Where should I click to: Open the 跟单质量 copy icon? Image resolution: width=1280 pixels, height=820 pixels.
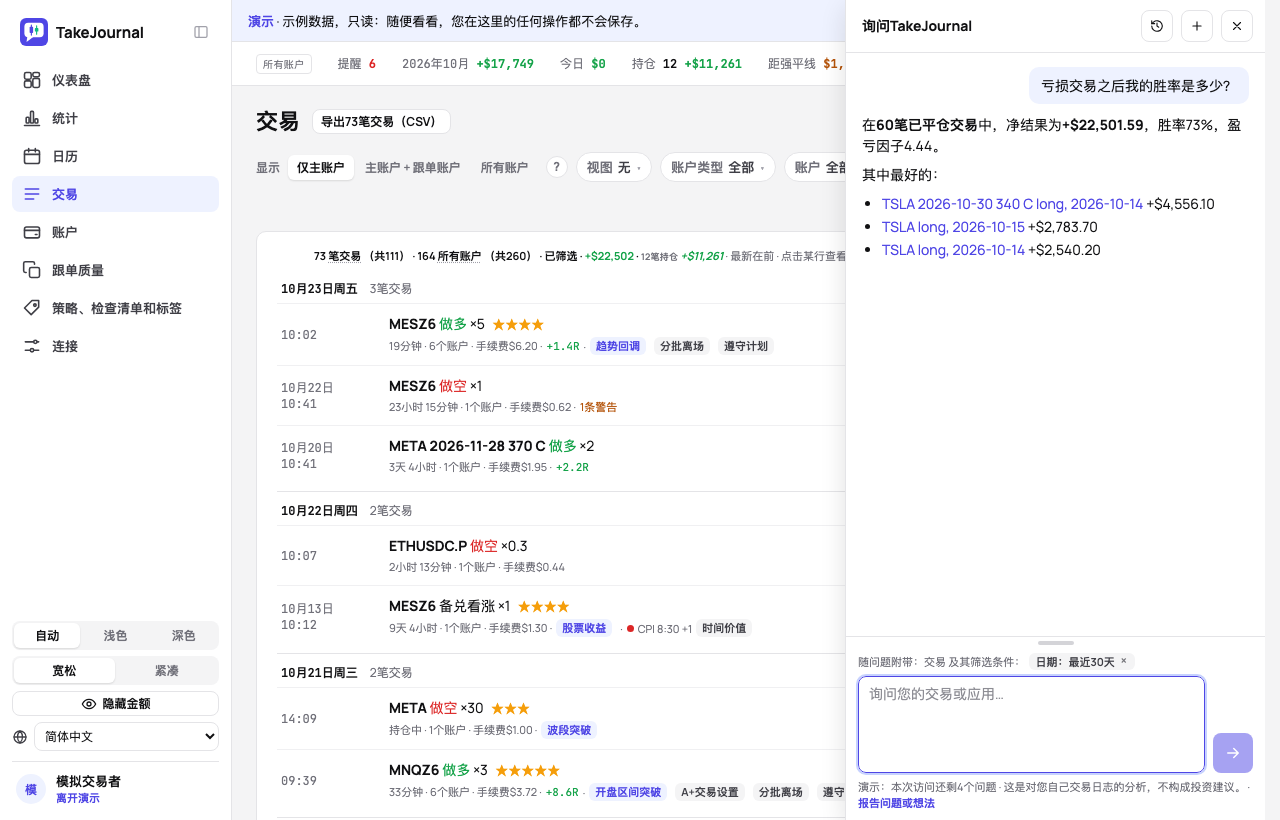coord(32,270)
